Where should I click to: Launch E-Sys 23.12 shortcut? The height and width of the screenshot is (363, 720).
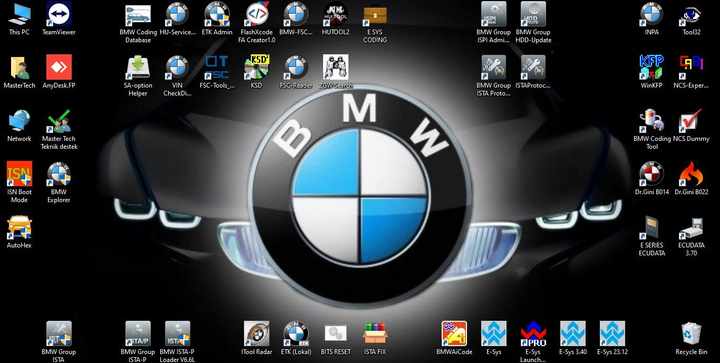tap(612, 338)
